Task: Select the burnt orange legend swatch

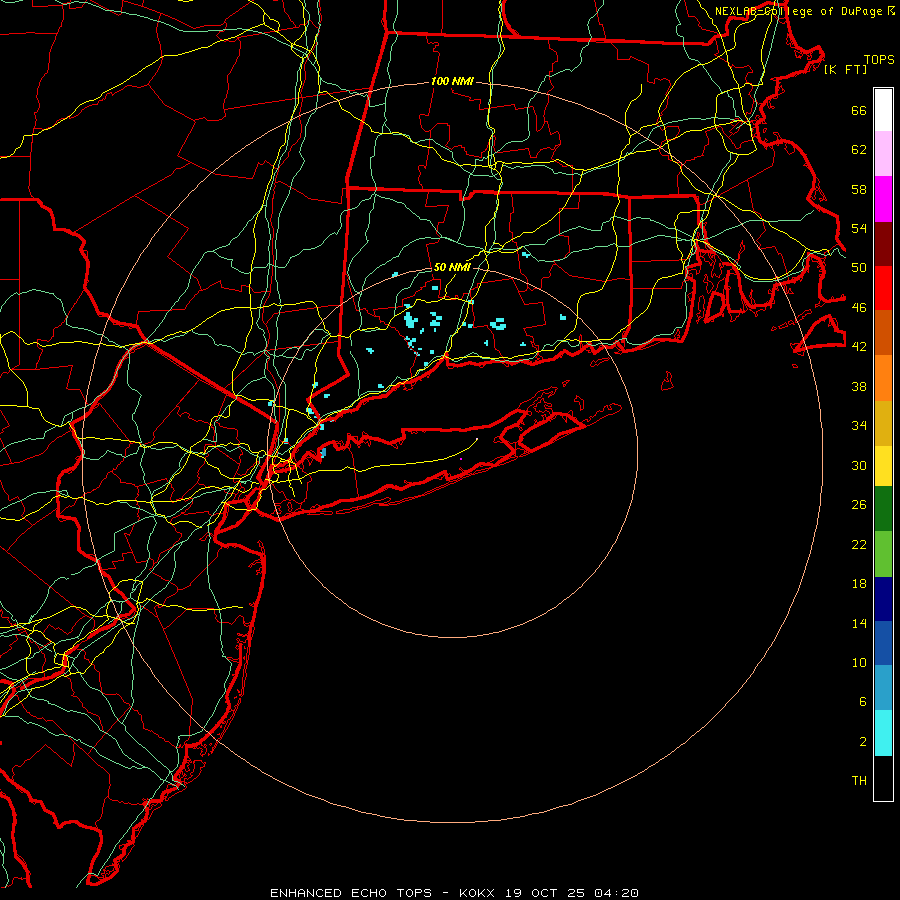Action: point(883,333)
